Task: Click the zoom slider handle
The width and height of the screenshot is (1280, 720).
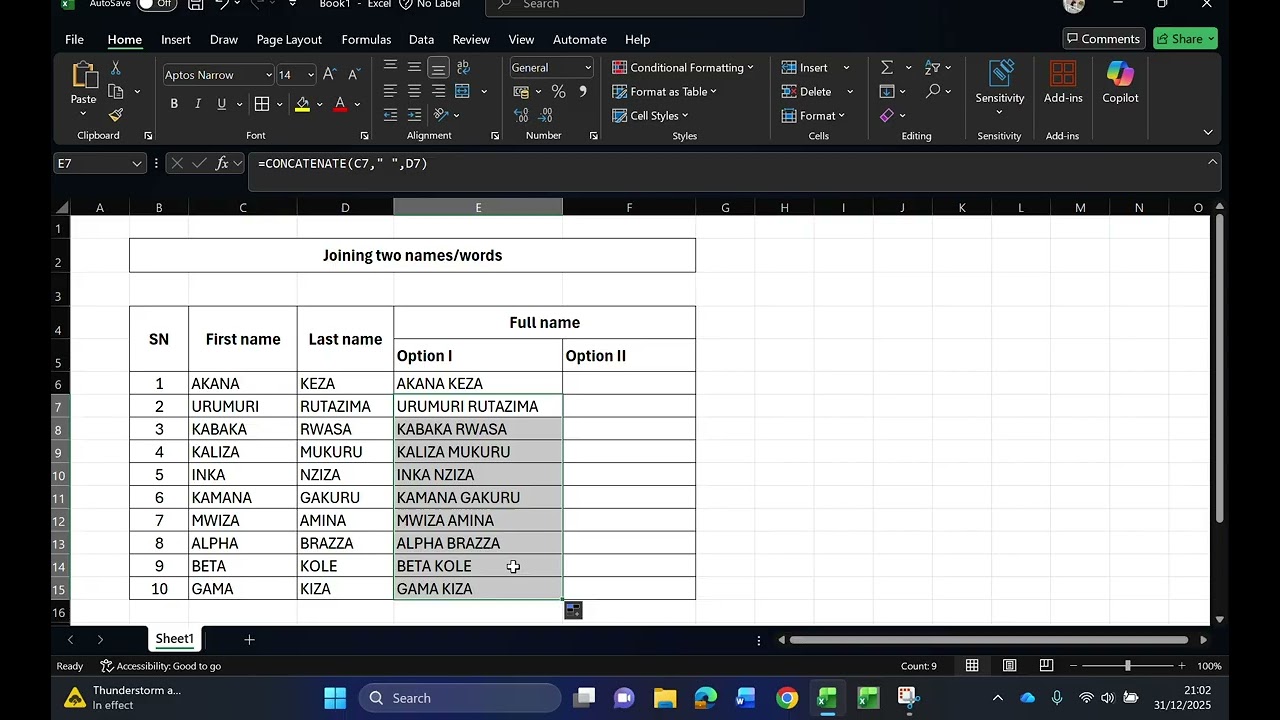Action: coord(1127,666)
